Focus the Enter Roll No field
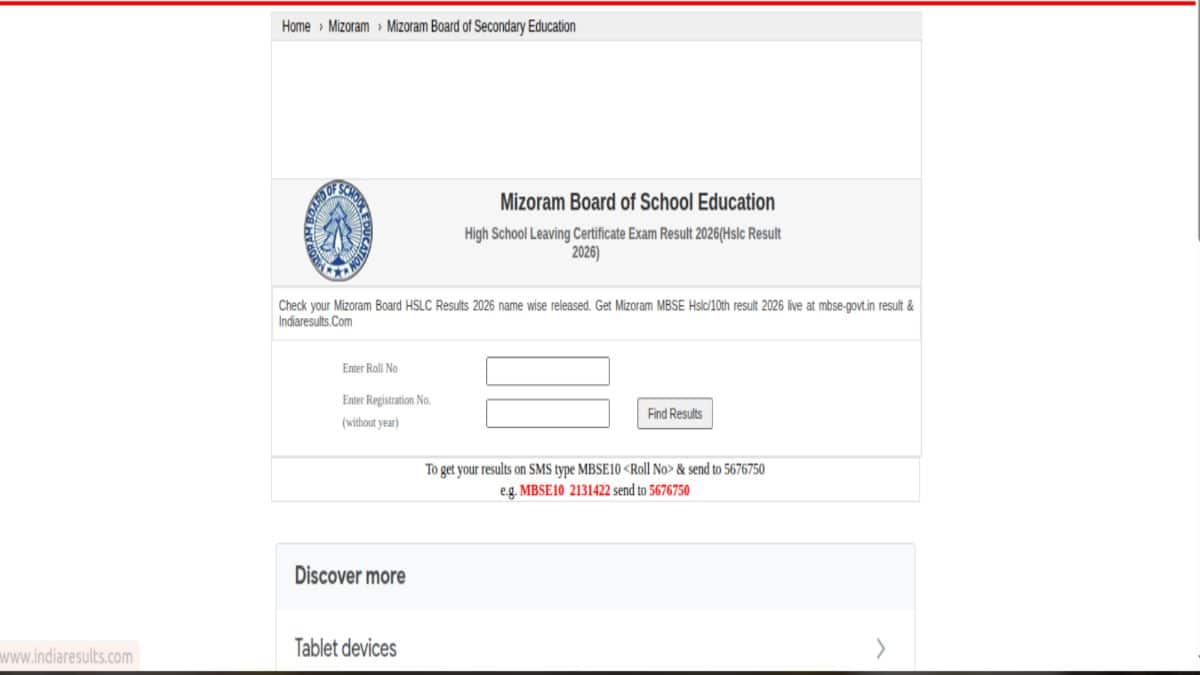The height and width of the screenshot is (675, 1200). pyautogui.click(x=547, y=371)
